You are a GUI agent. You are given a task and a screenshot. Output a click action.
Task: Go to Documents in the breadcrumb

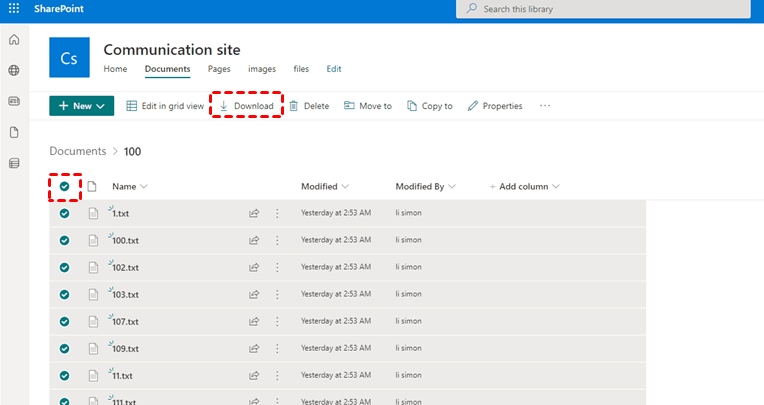point(77,151)
